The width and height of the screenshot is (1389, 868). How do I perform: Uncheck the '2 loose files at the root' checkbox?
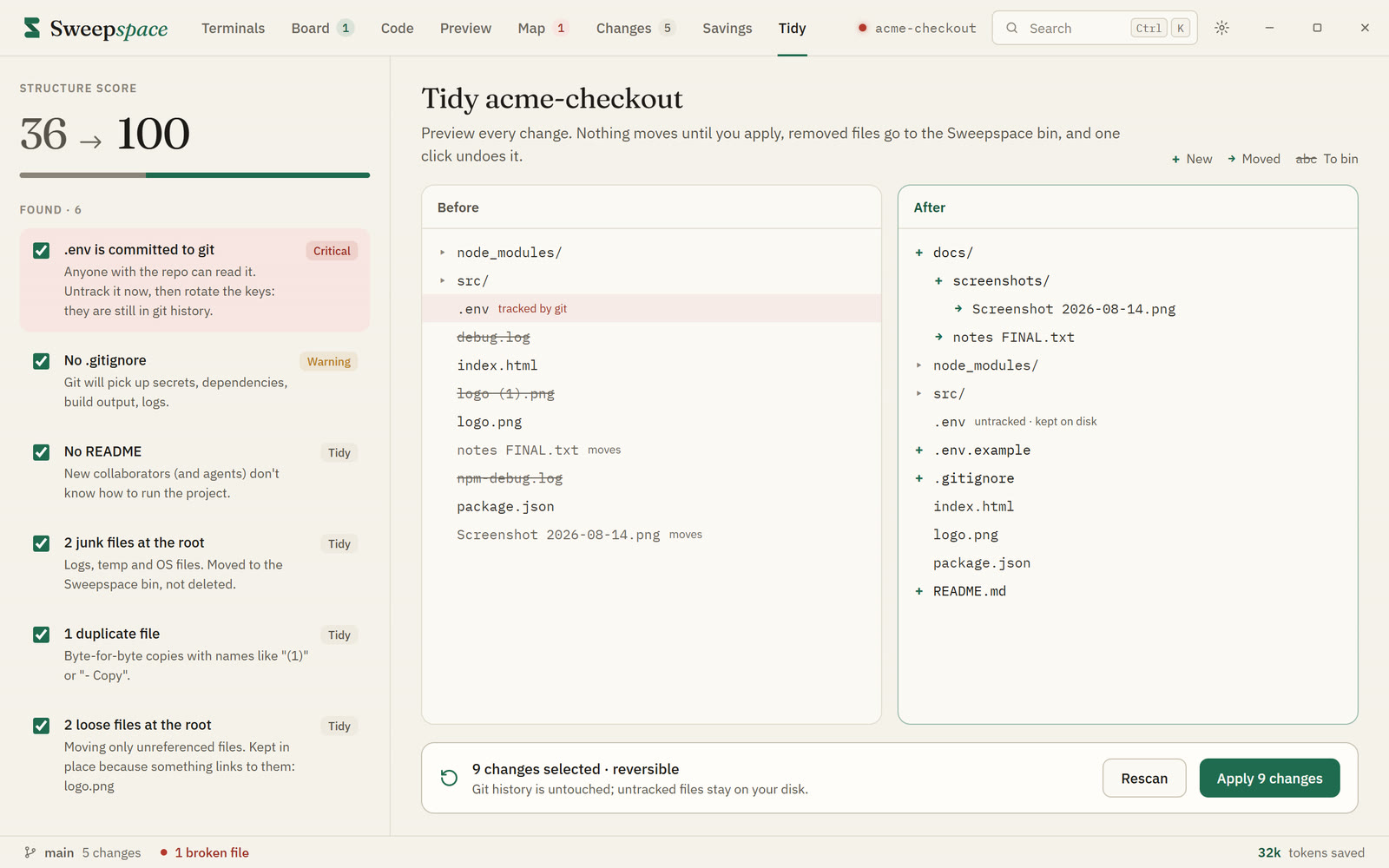point(41,726)
